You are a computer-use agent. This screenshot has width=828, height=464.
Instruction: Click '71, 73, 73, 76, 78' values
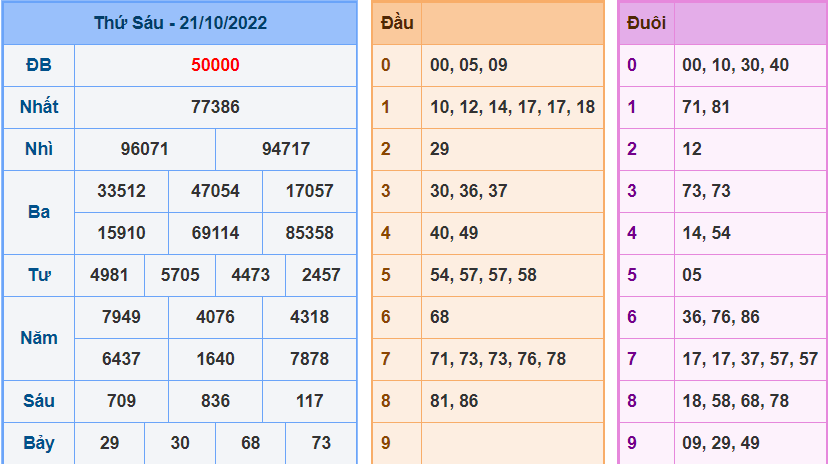(498, 359)
